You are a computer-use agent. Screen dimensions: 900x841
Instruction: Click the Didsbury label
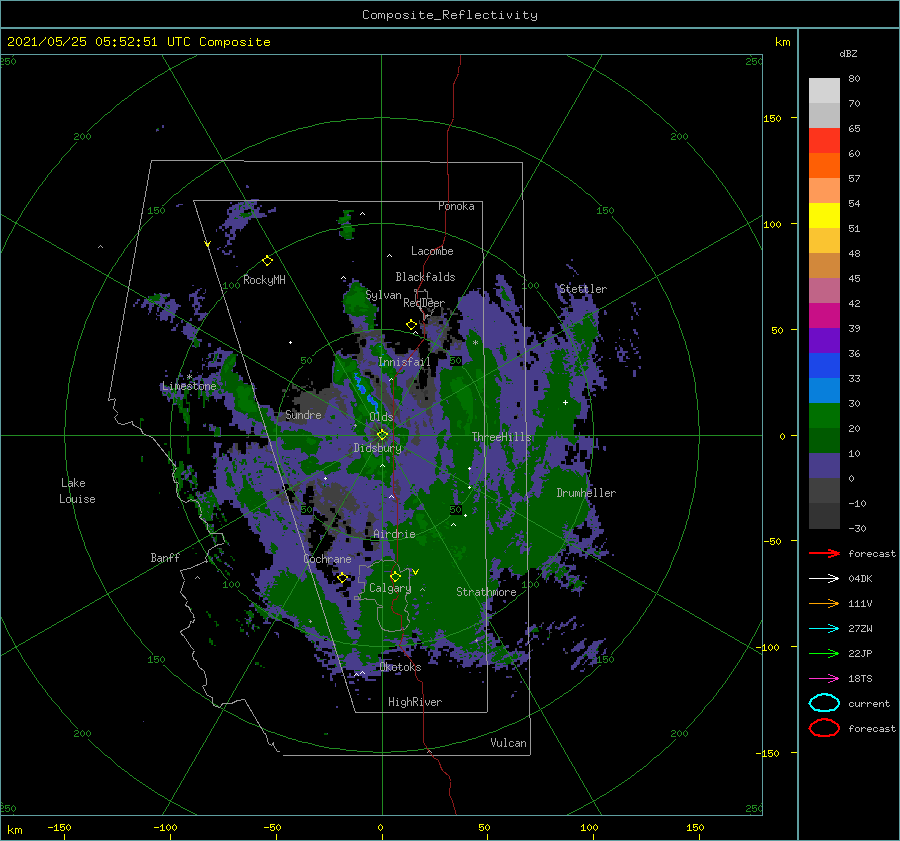click(377, 448)
